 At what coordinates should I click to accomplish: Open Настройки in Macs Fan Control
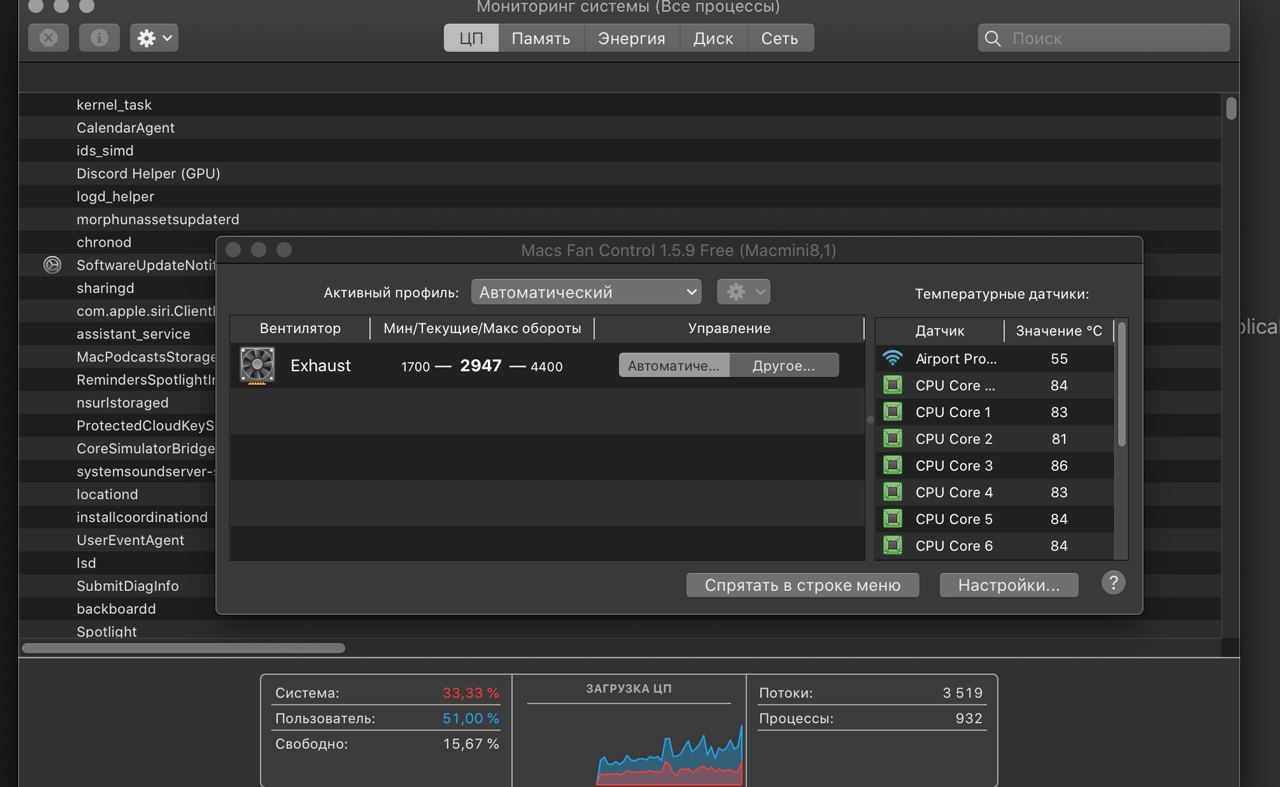tap(1008, 585)
